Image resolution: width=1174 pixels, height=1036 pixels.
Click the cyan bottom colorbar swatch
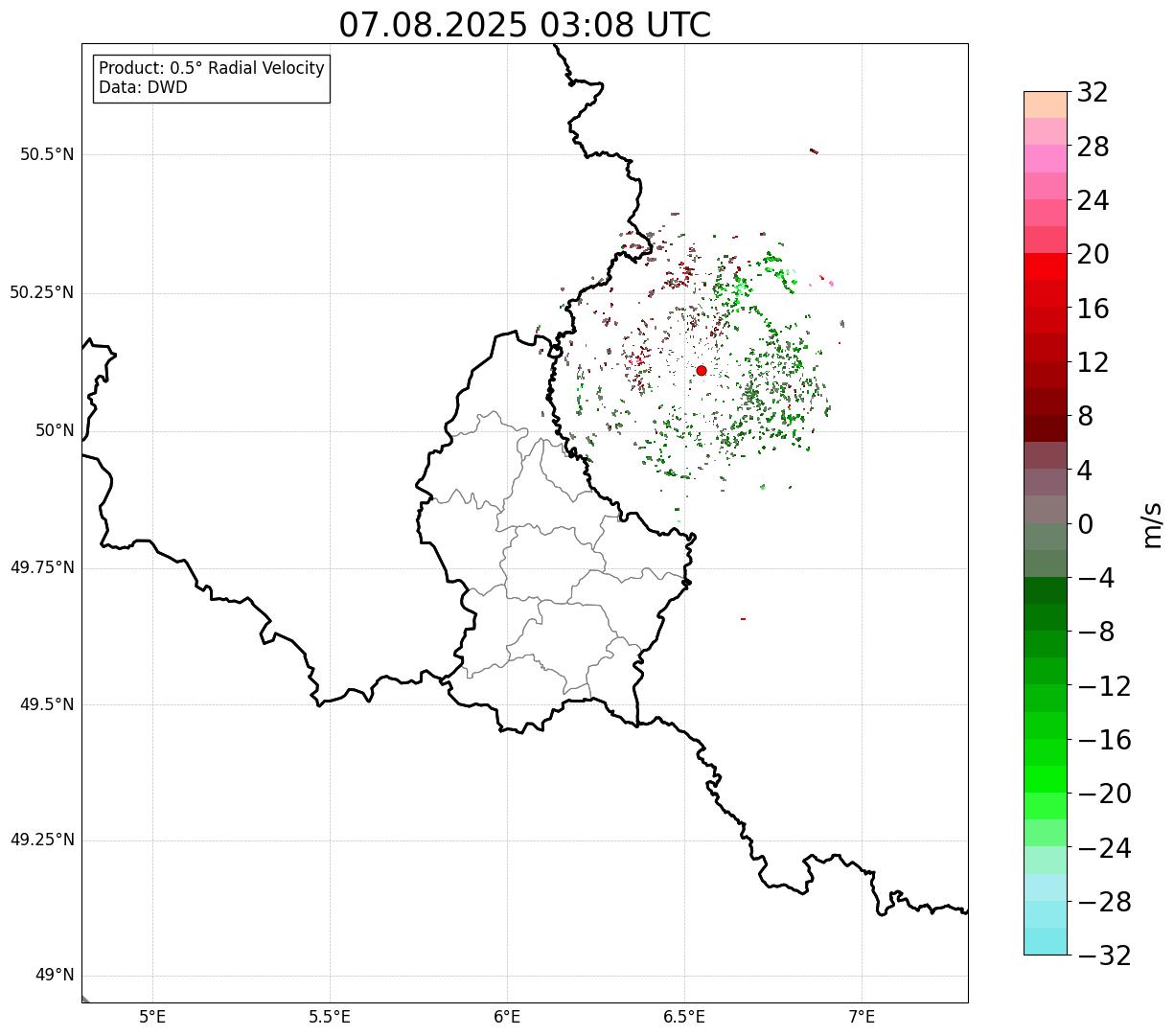coord(1046,941)
